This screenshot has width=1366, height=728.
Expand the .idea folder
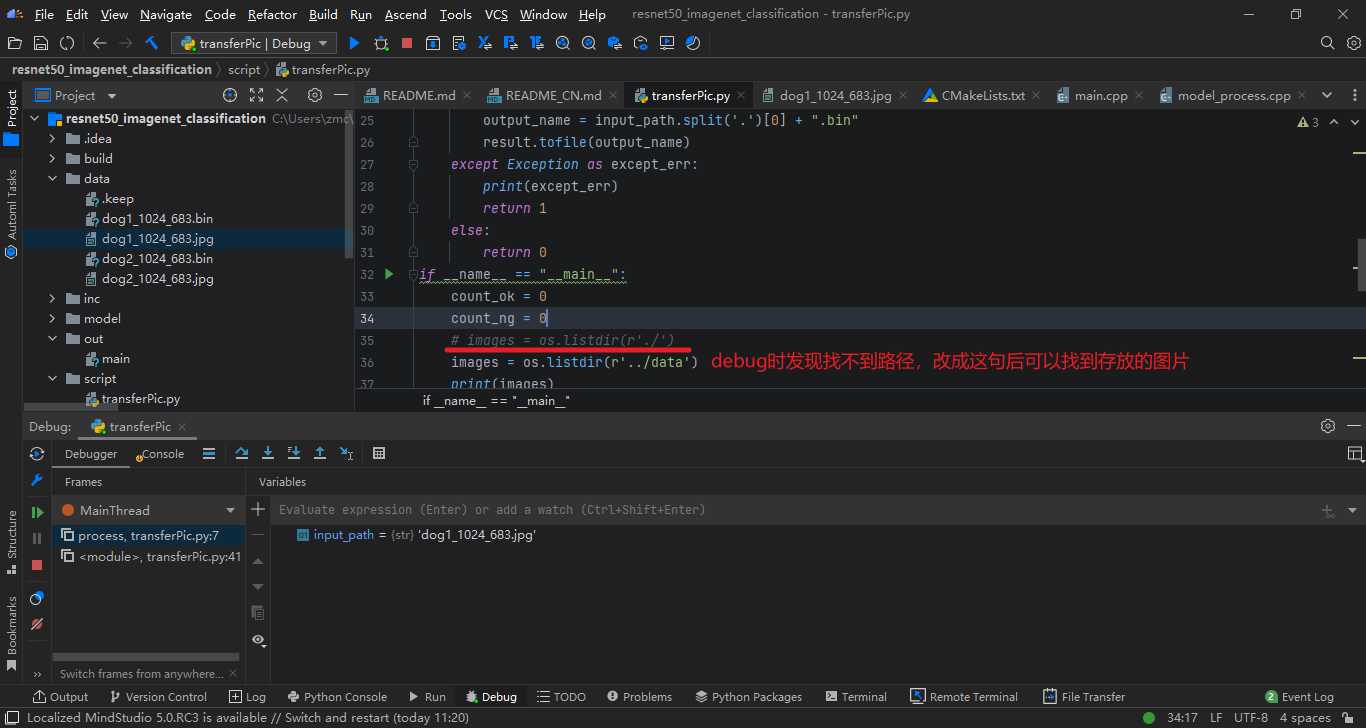52,139
